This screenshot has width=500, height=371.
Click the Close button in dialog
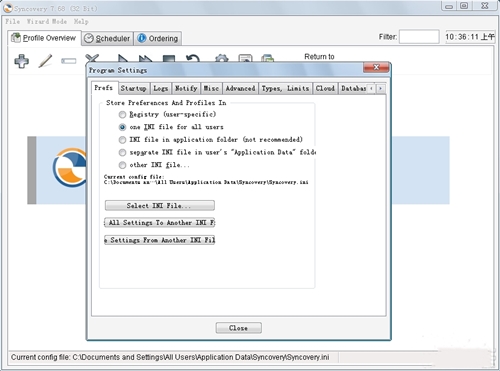[x=238, y=328]
